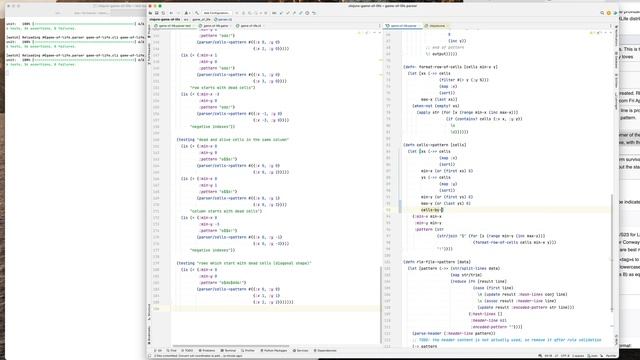Open the Python Packages tool window
640x360 pixels.
pyautogui.click(x=274, y=351)
